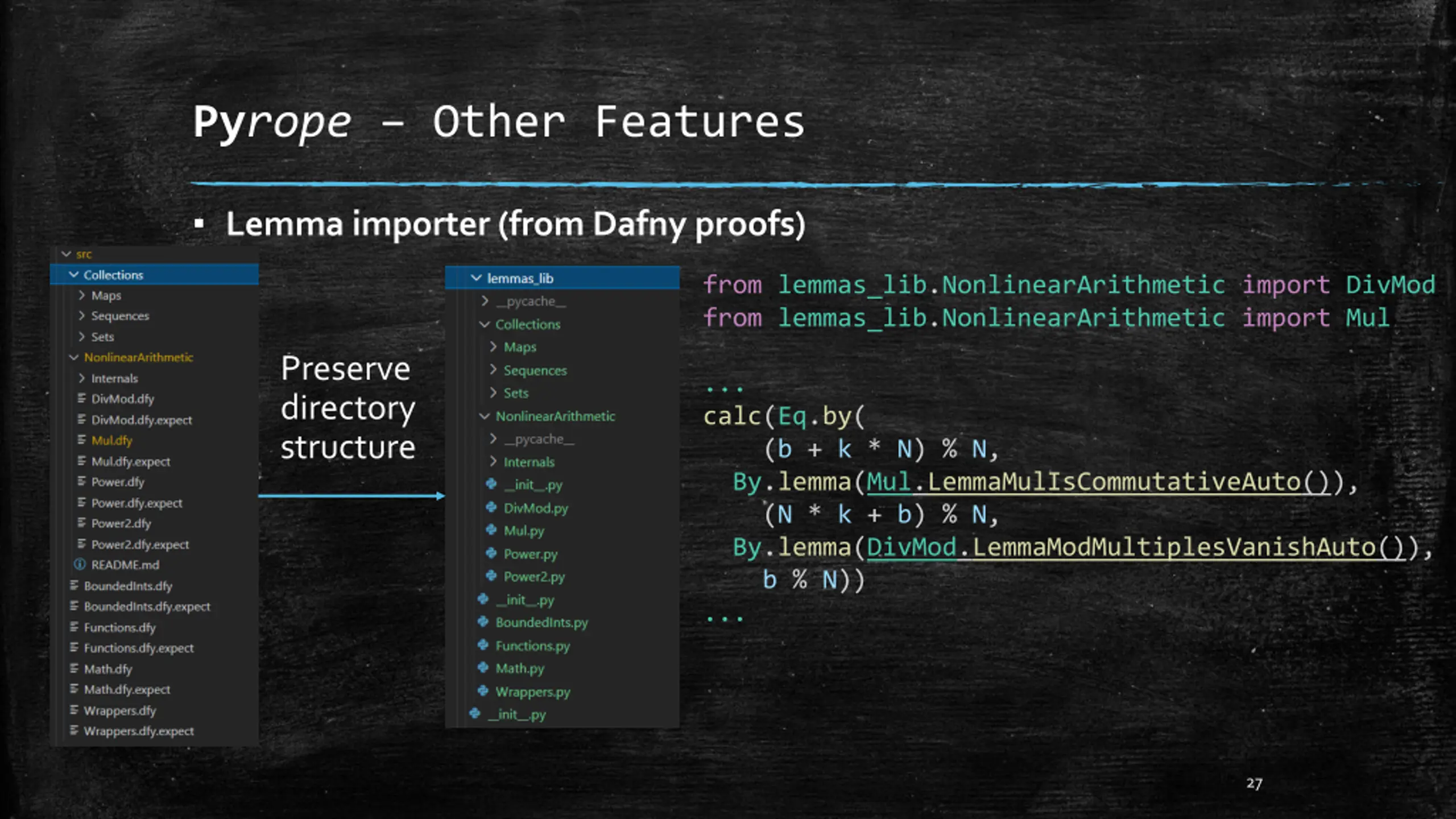Click Python icon of DivMod.py
This screenshot has height=819, width=1456.
pos(491,507)
